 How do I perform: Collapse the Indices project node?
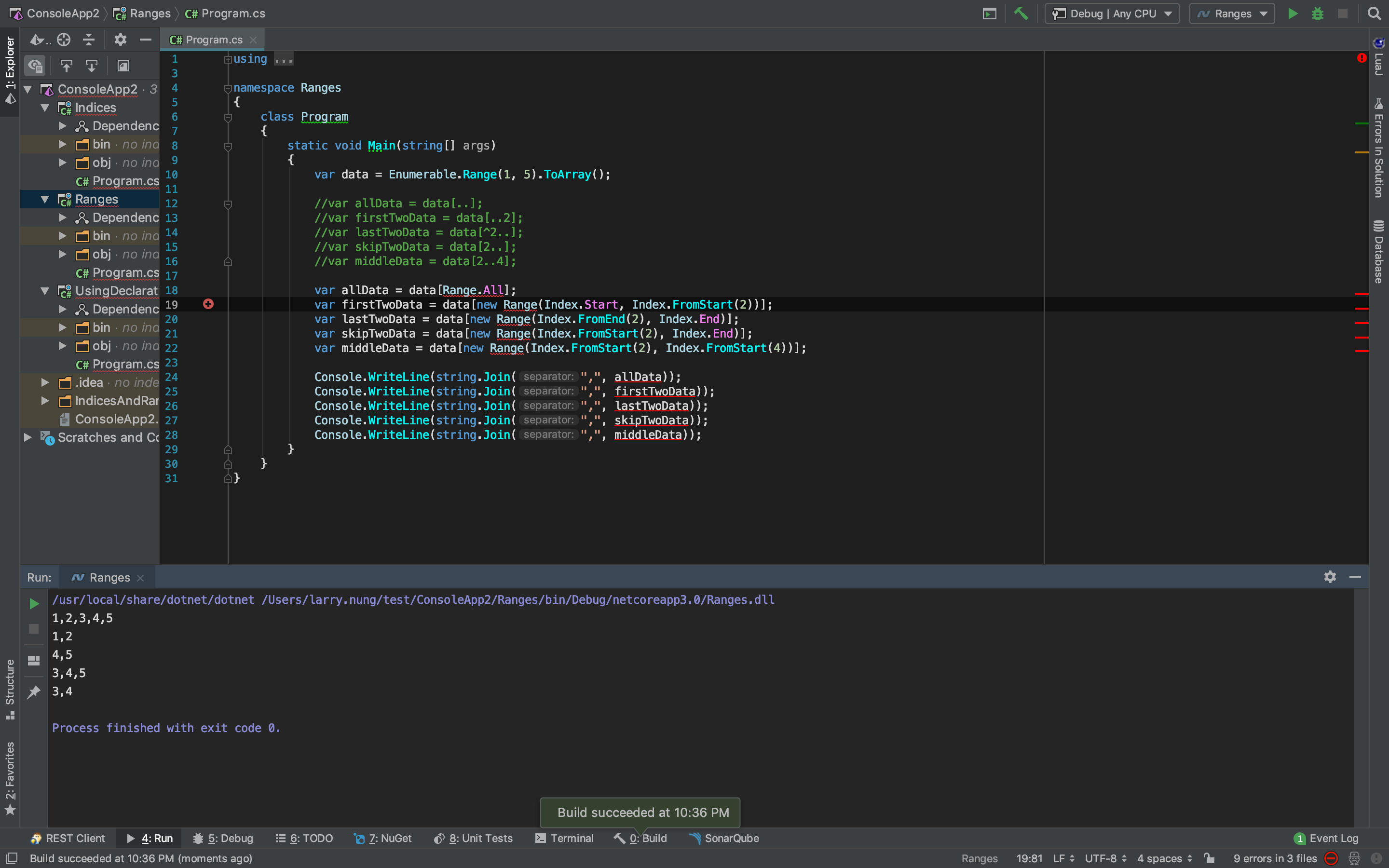click(x=45, y=108)
